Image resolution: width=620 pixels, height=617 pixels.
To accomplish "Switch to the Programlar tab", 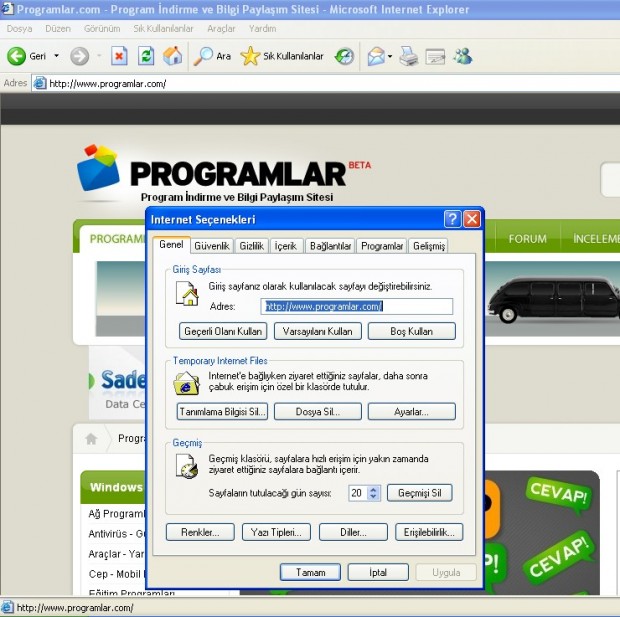I will tap(382, 246).
